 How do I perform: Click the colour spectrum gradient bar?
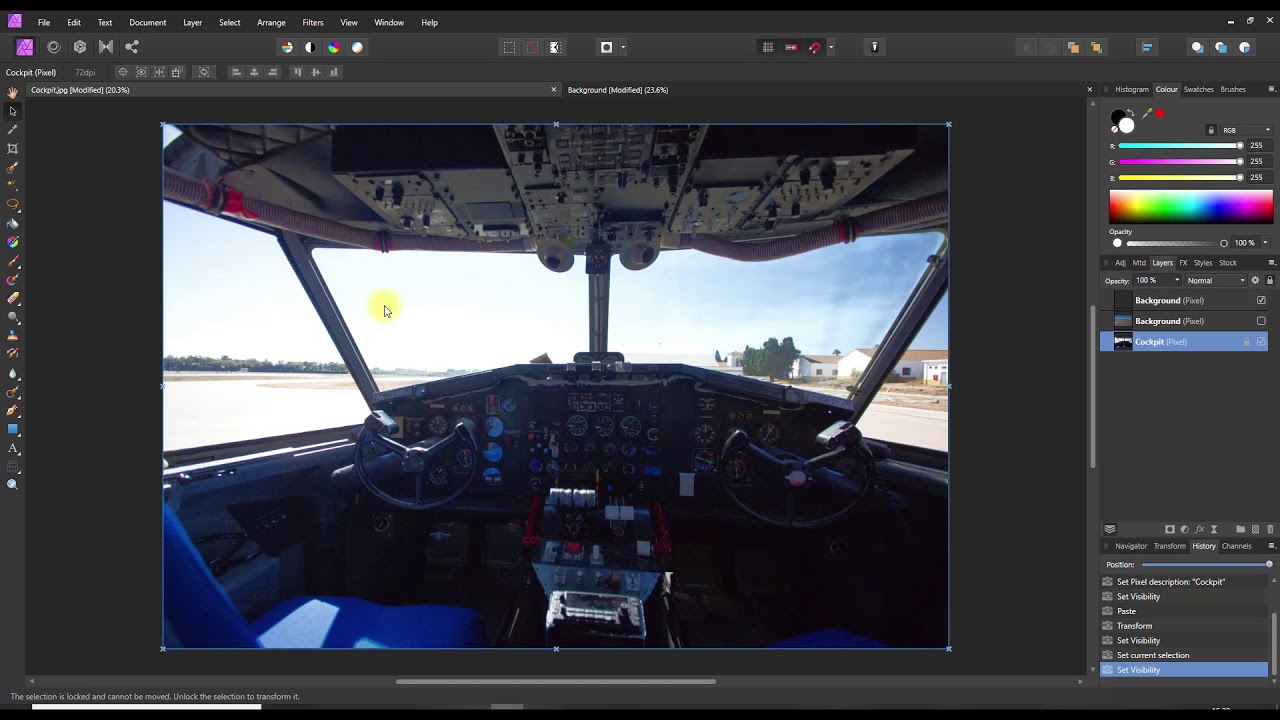pyautogui.click(x=1191, y=207)
